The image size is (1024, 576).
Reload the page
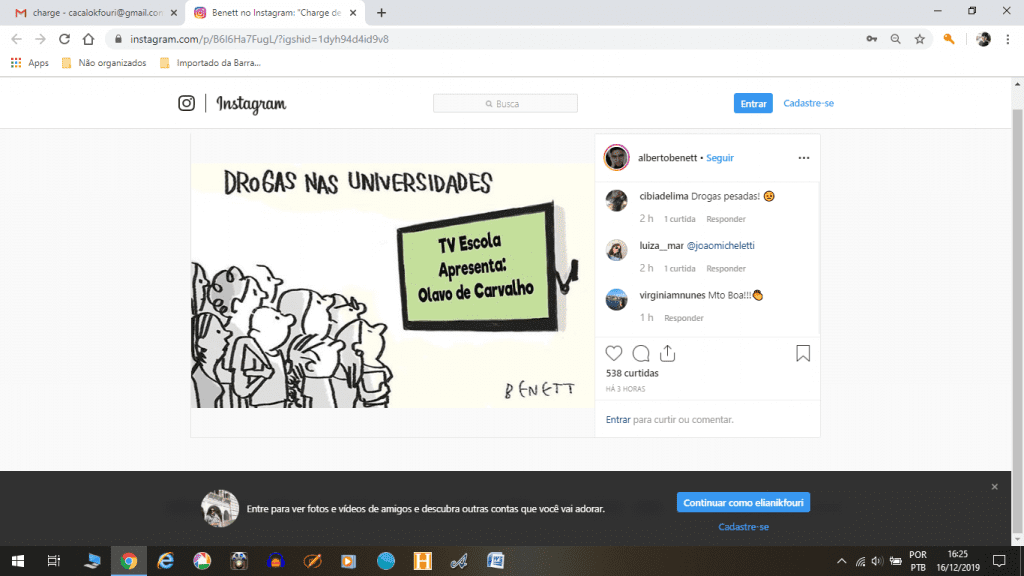65,39
